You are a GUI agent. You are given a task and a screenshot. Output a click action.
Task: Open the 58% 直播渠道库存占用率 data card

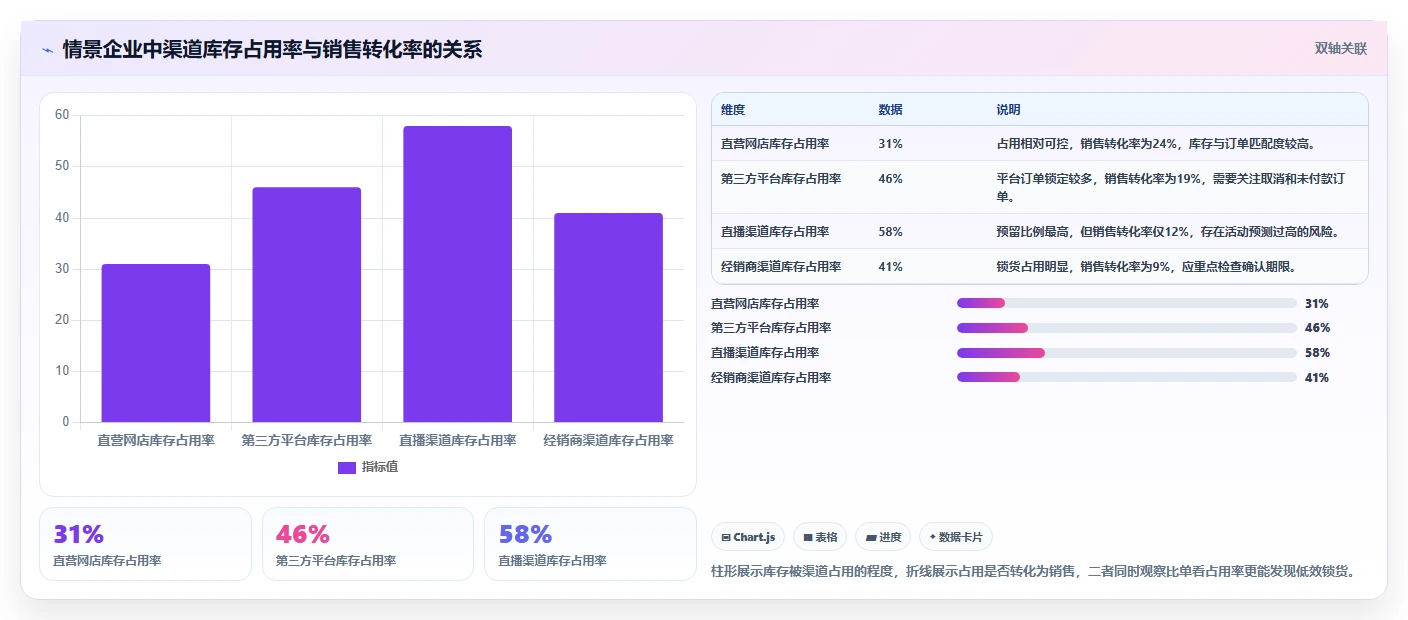coord(590,544)
